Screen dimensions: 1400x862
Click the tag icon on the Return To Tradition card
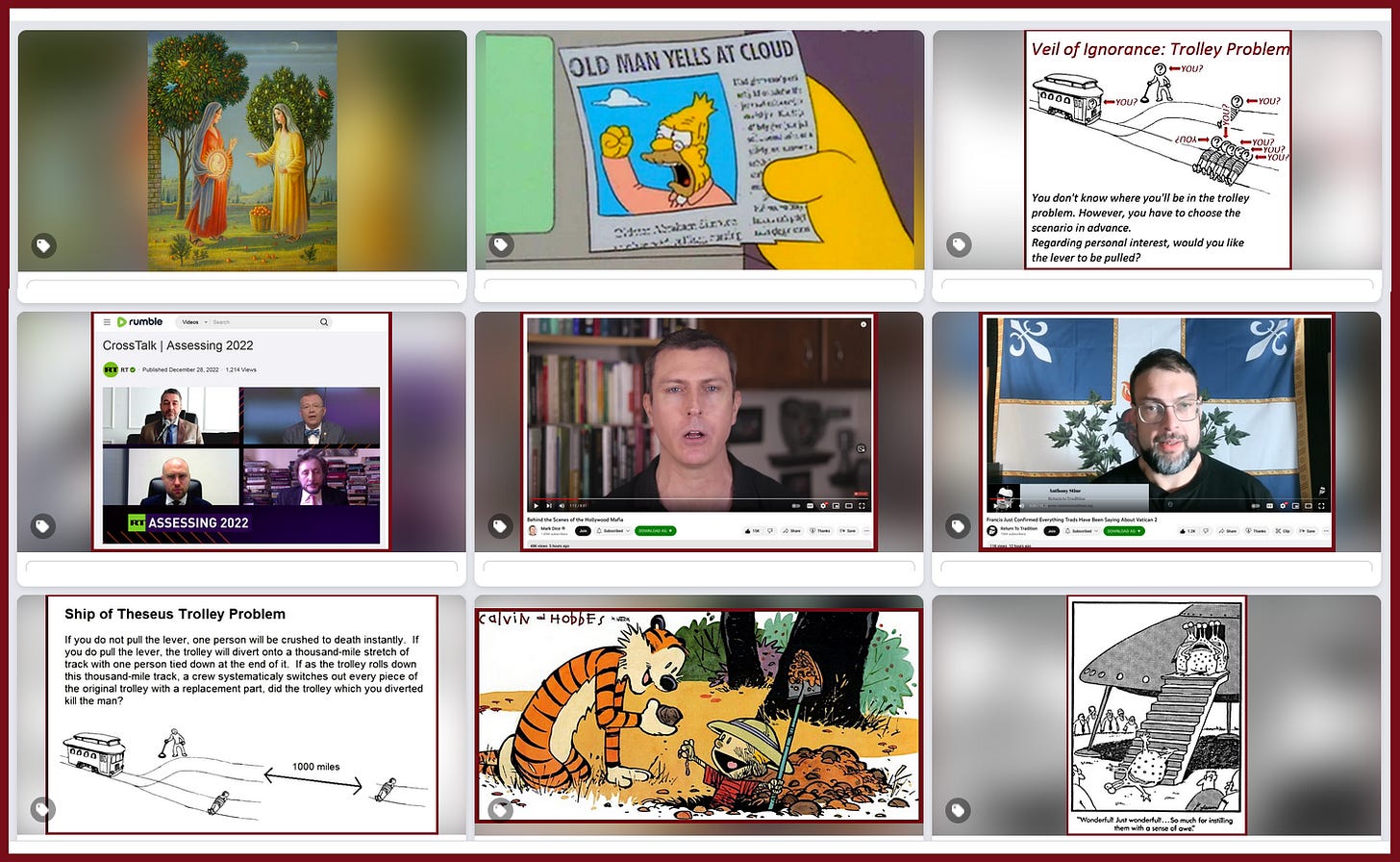958,526
